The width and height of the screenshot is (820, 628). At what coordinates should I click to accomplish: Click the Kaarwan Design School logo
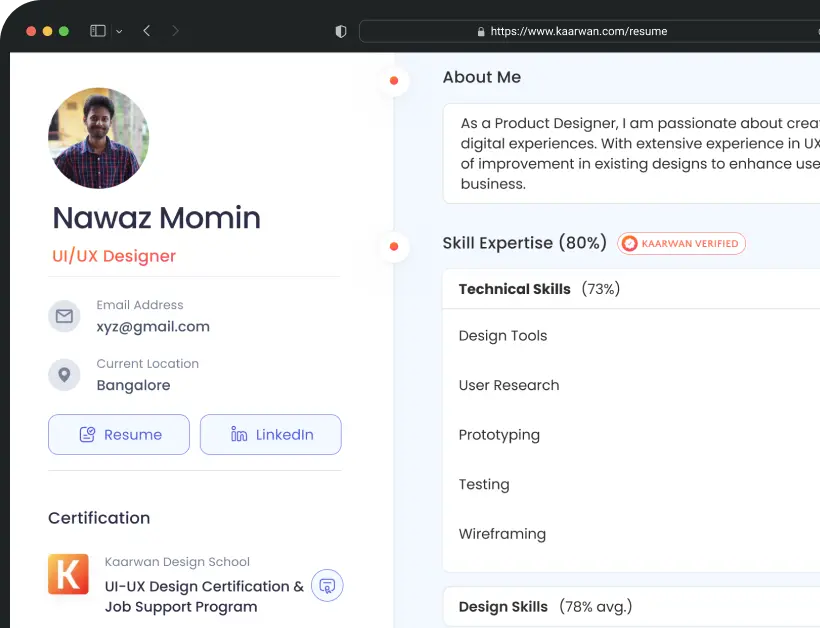(x=68, y=575)
